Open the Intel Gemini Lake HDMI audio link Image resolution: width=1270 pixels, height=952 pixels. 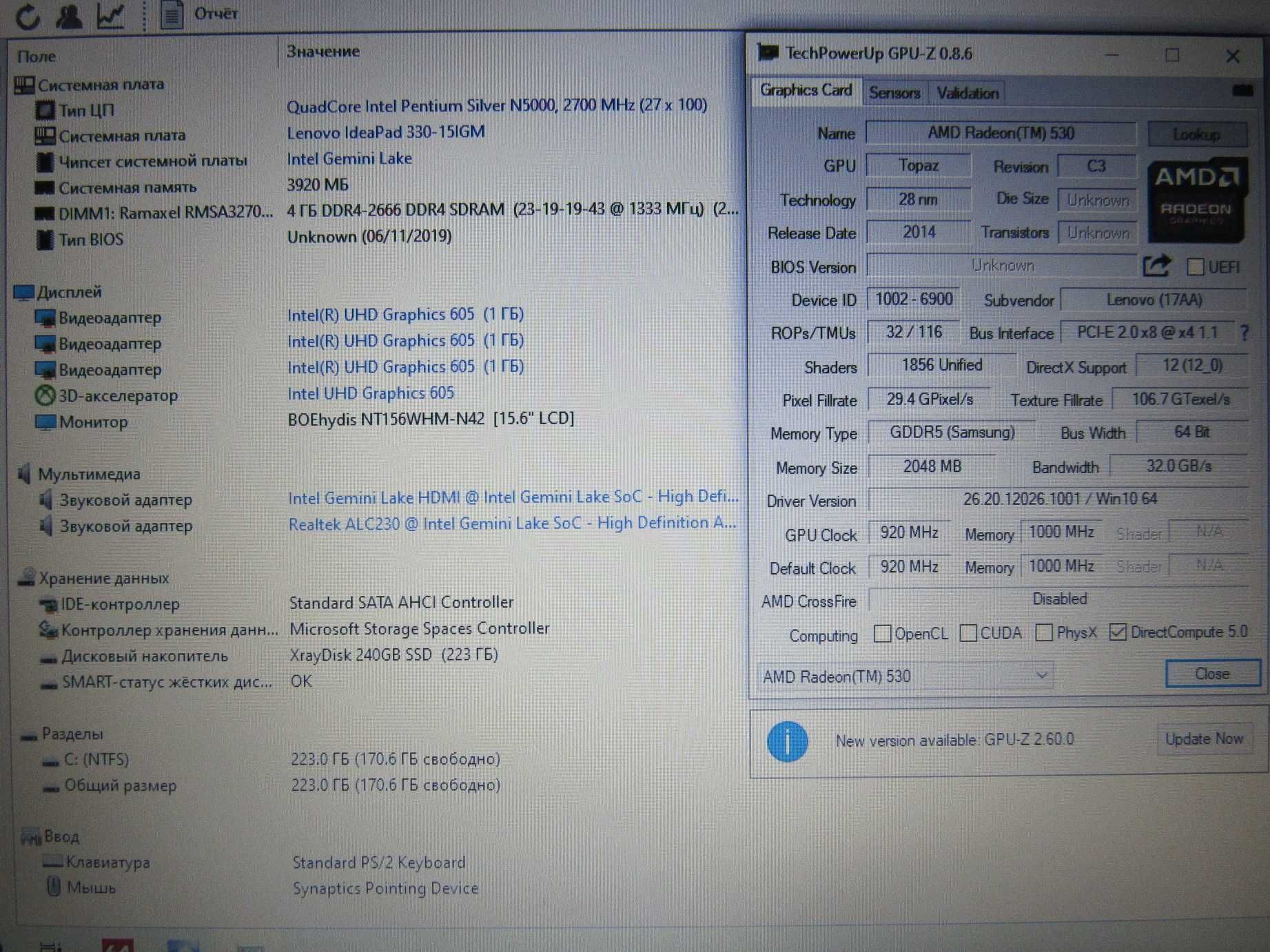[513, 497]
